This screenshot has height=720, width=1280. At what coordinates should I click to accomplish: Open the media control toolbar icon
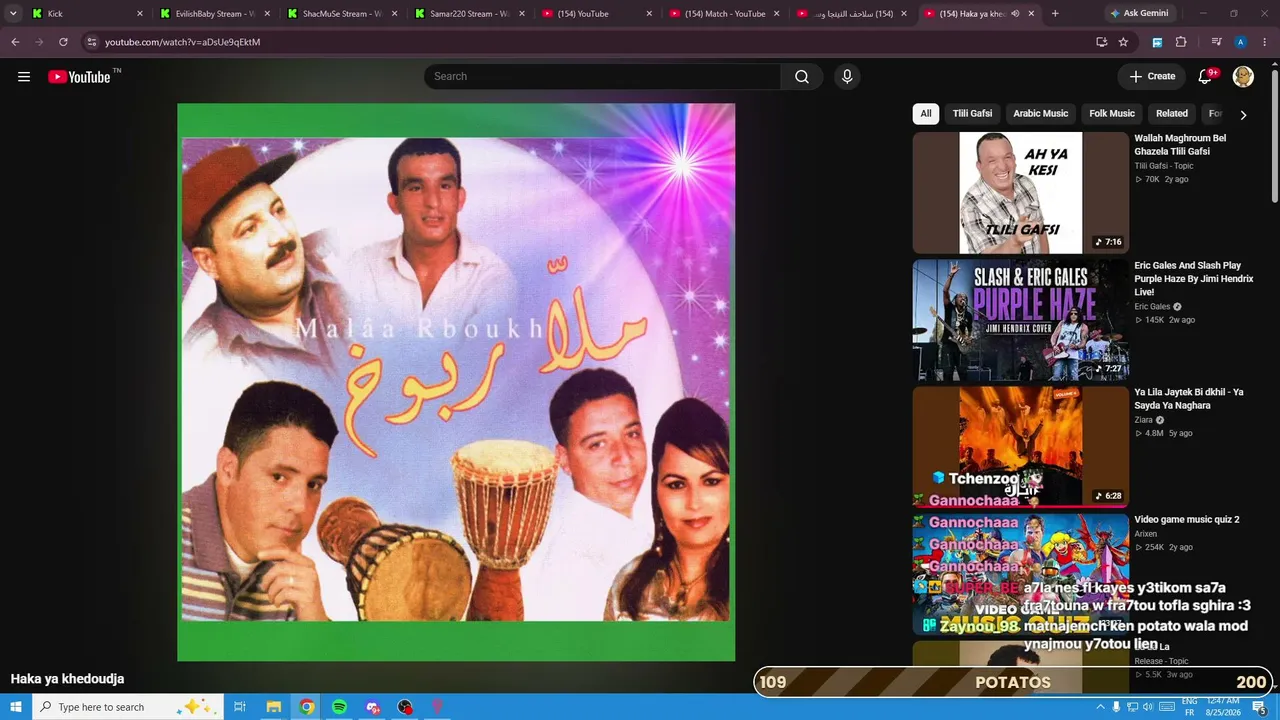pyautogui.click(x=1216, y=42)
